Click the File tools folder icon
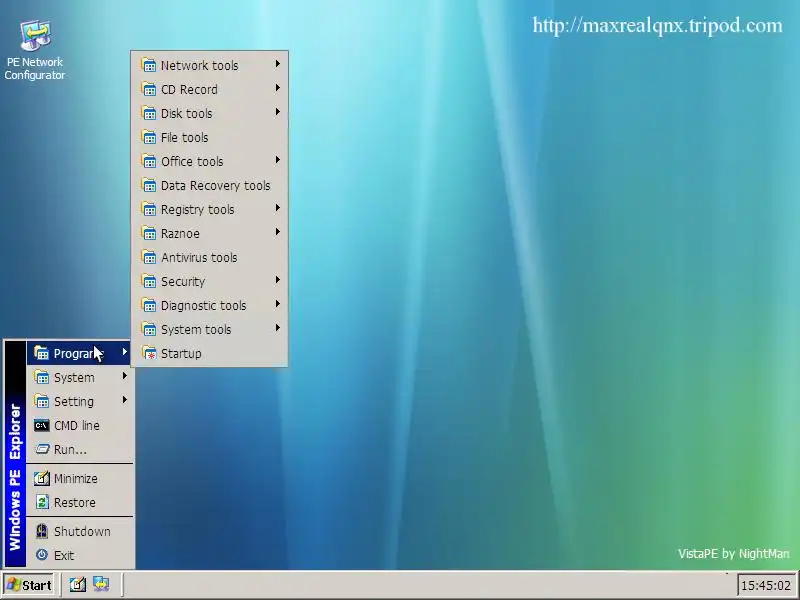Screen dimensions: 800x600 [x=148, y=137]
